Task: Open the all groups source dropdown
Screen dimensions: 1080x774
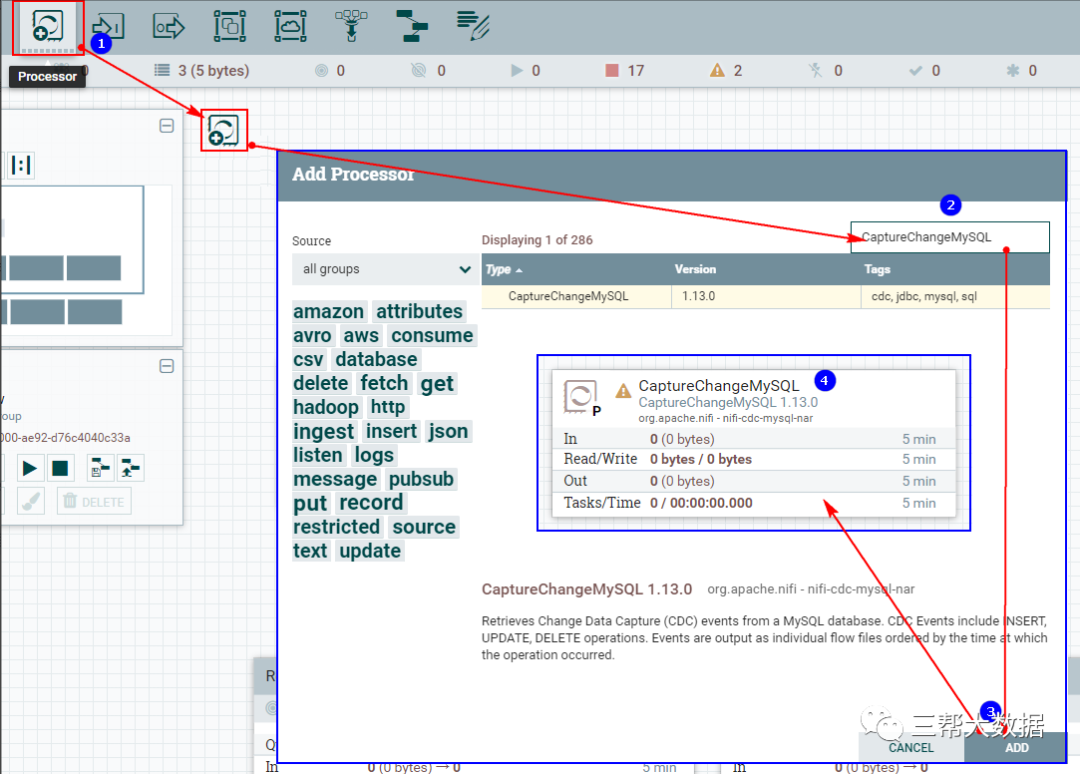Action: (385, 269)
